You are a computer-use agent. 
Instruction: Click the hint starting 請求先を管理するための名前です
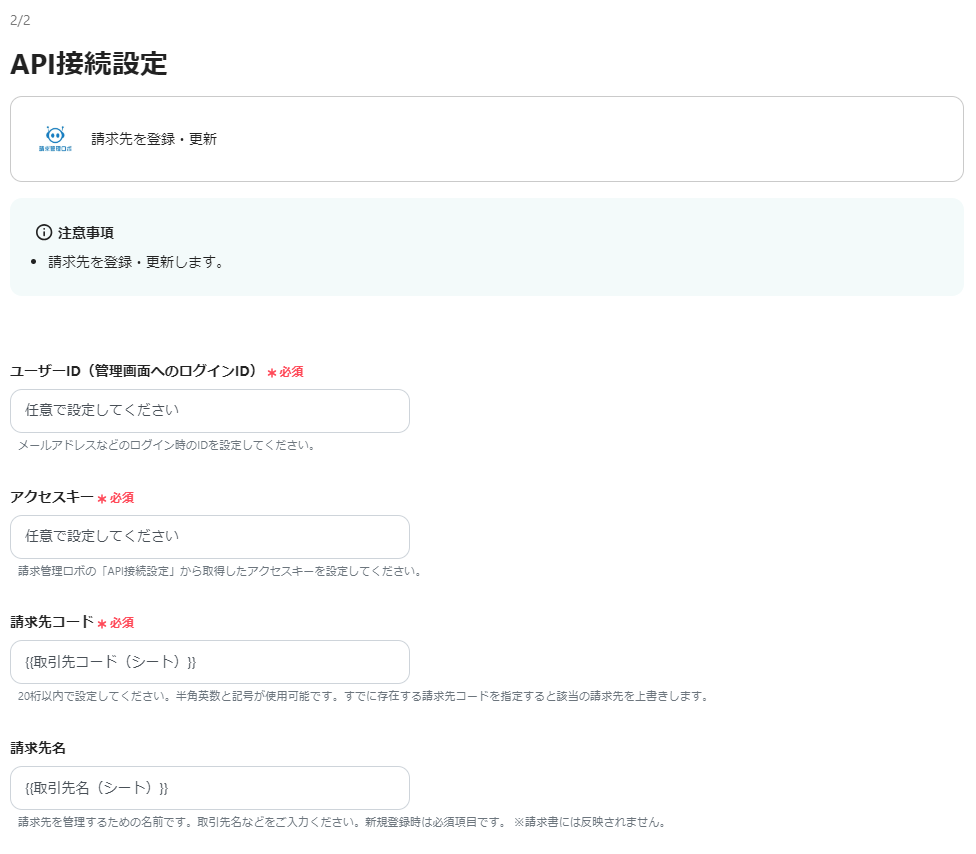click(342, 822)
